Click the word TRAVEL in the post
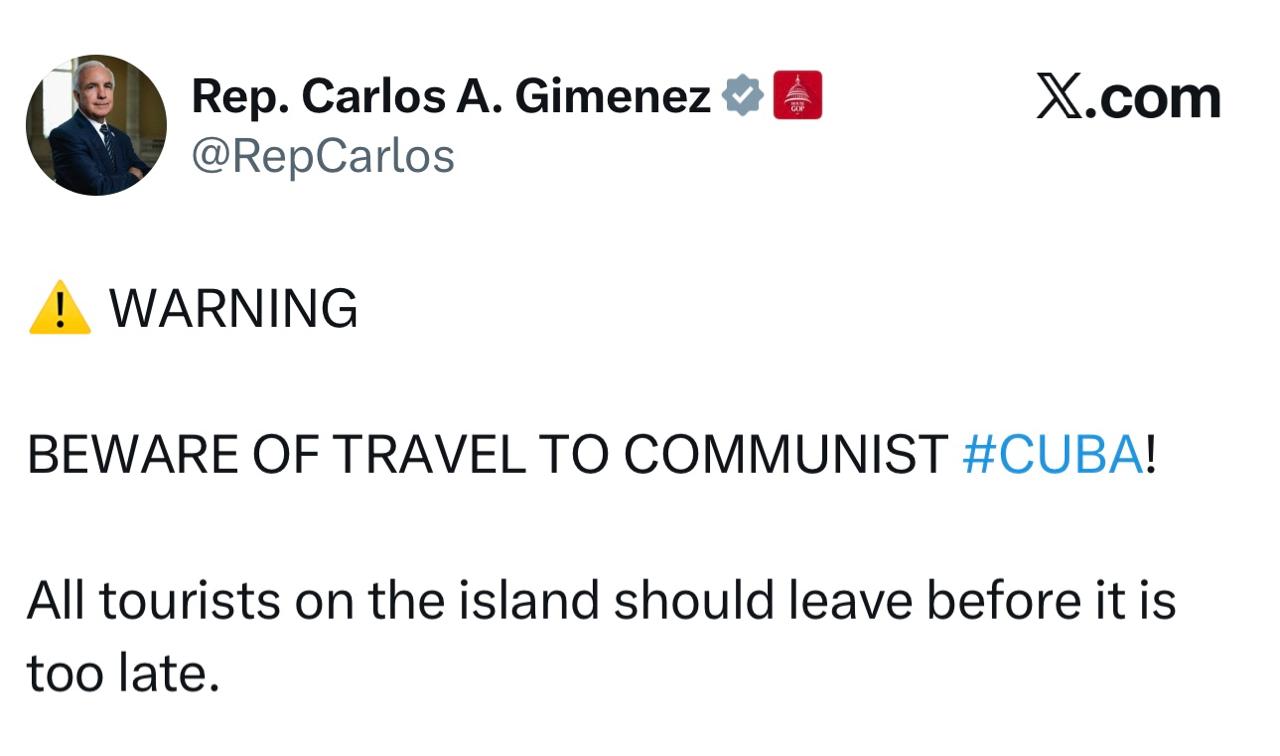Screen dimensions: 1280x756 (x=428, y=455)
